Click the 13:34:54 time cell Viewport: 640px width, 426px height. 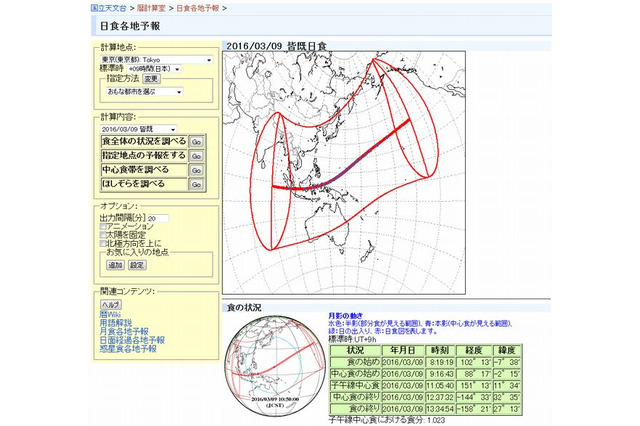click(440, 408)
